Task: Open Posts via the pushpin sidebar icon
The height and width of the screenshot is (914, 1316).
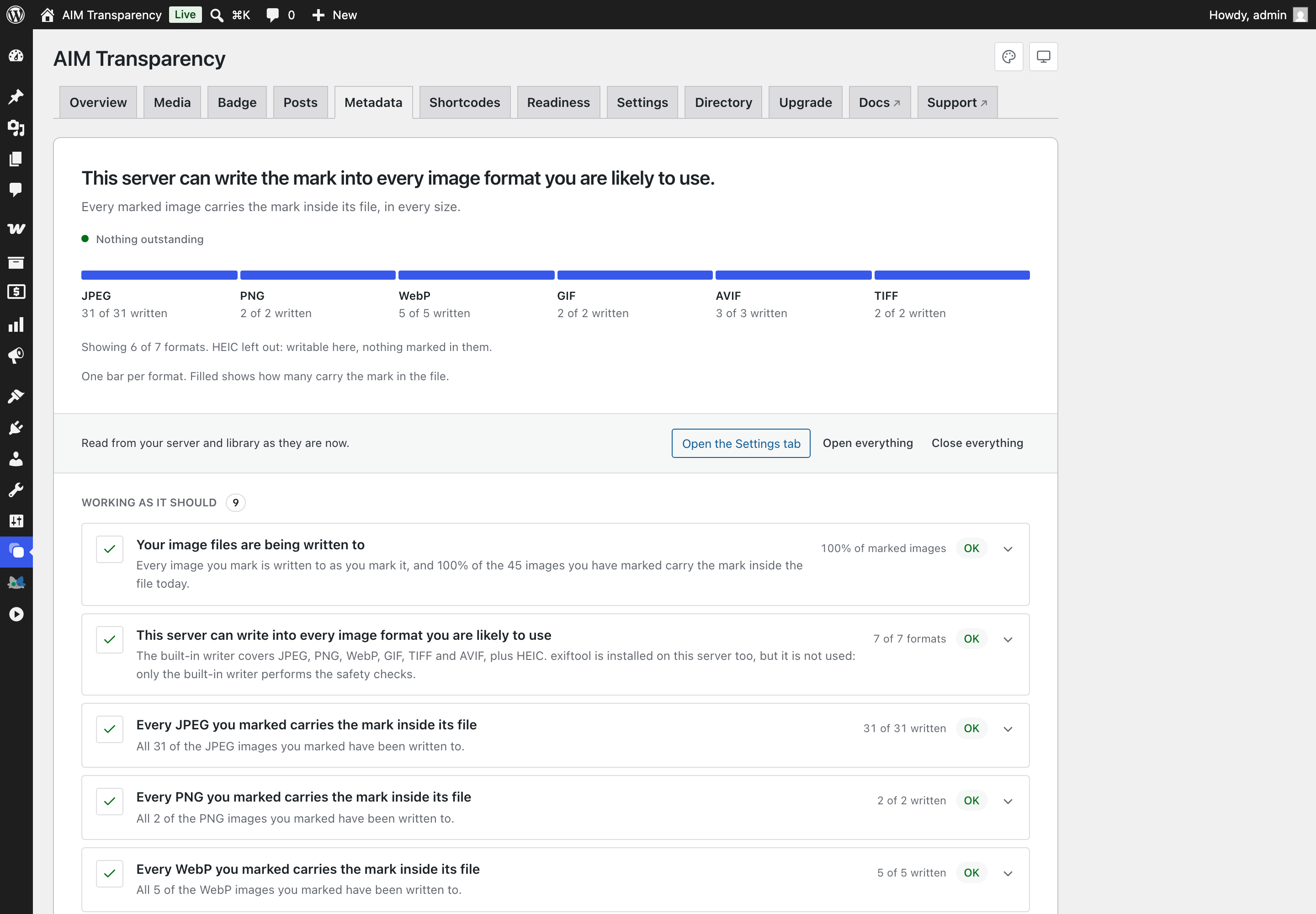Action: click(x=16, y=96)
